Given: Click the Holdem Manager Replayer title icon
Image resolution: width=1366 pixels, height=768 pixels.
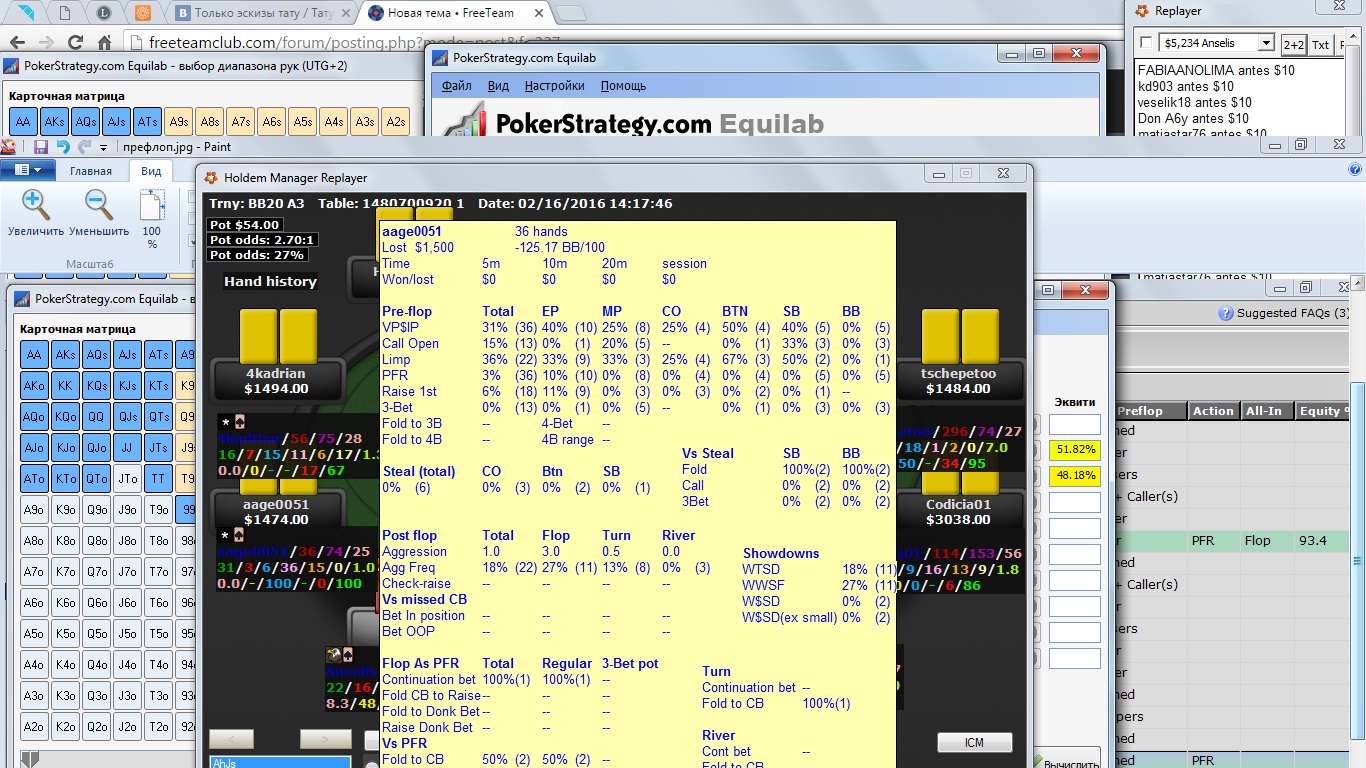Looking at the screenshot, I should click(x=211, y=177).
